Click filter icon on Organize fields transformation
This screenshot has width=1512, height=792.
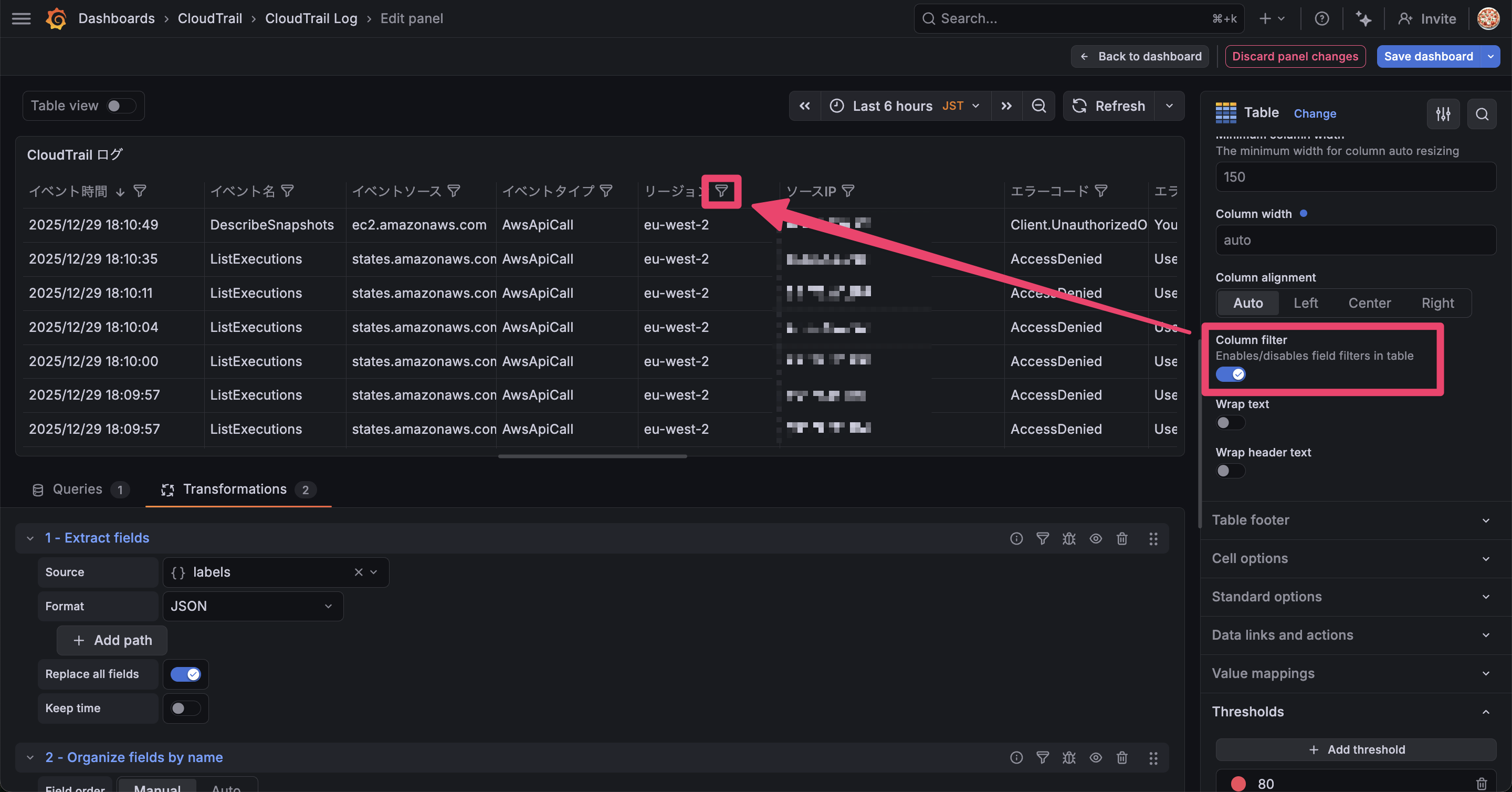(1043, 758)
